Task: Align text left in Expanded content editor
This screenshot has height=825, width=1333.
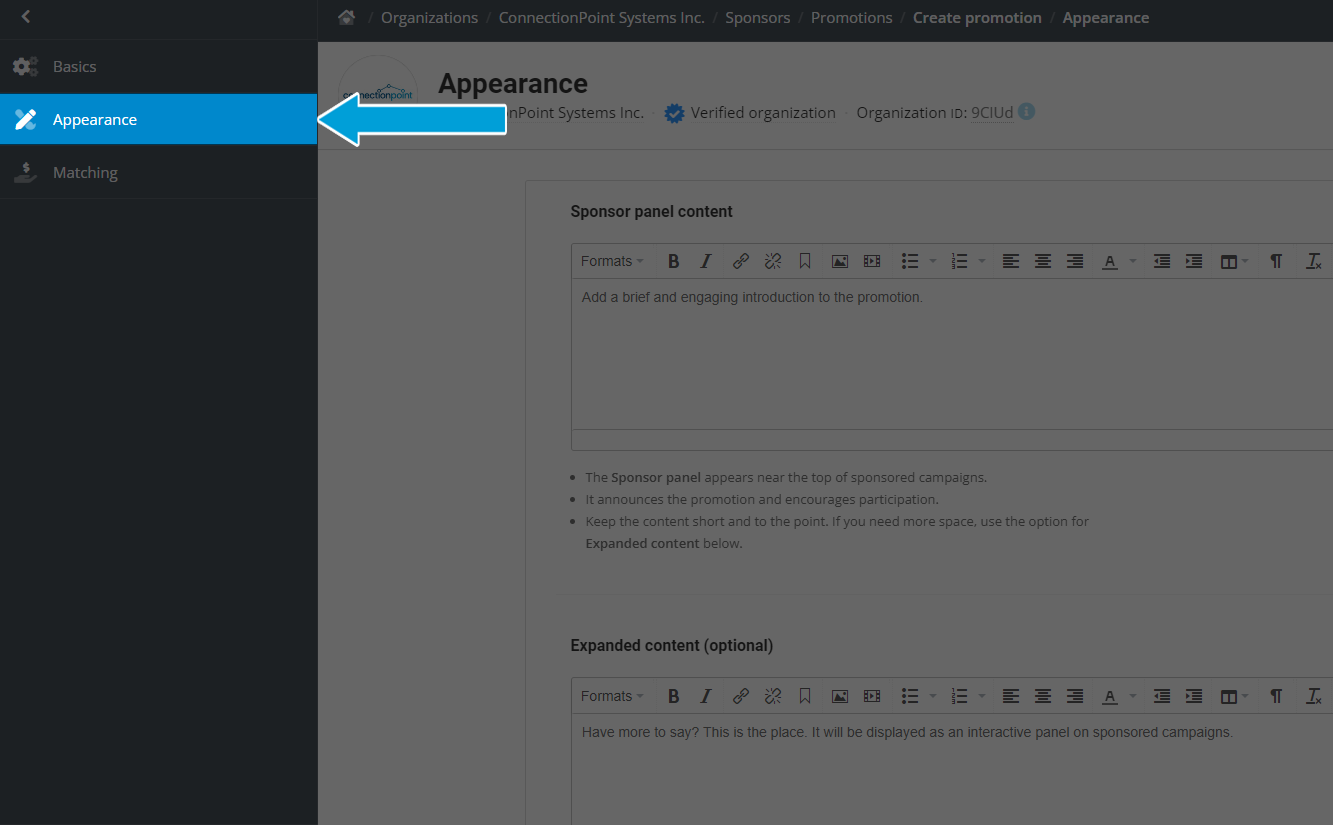Action: coord(1011,696)
